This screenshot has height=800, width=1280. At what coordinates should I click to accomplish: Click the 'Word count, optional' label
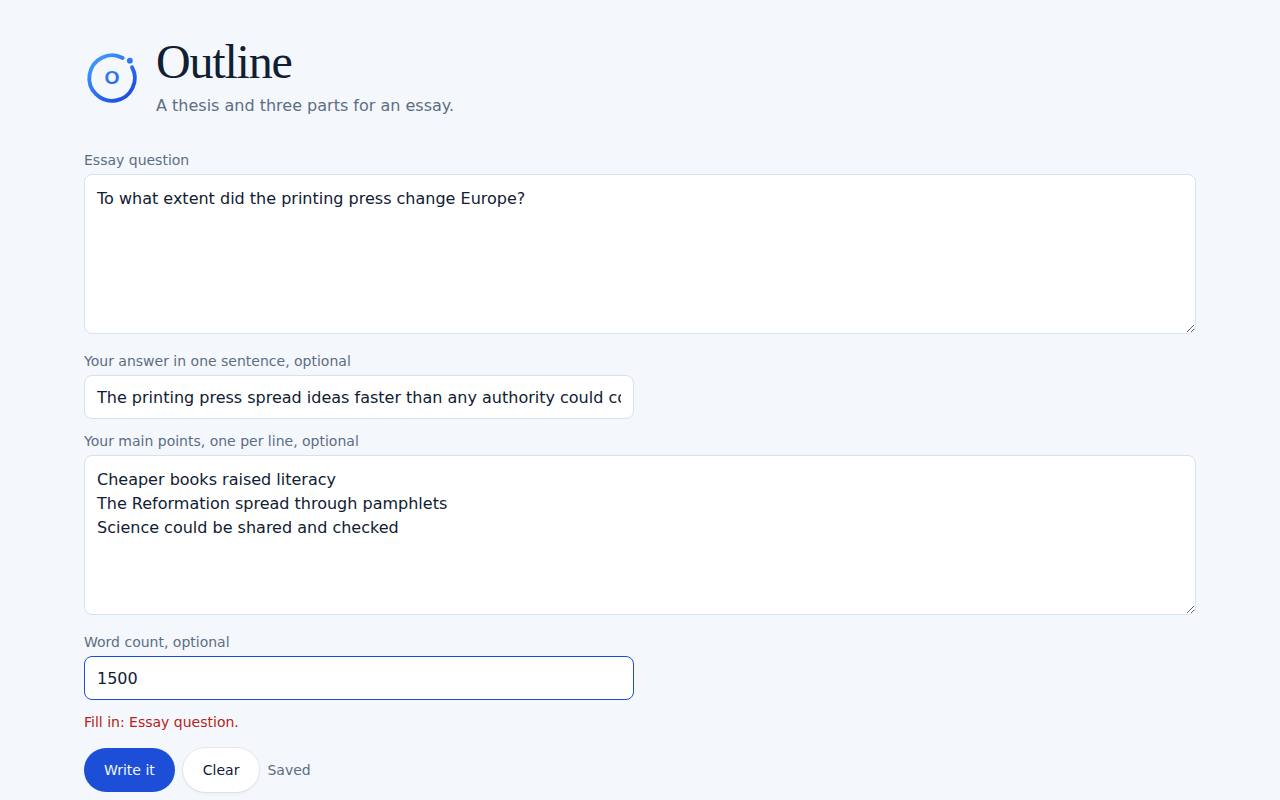click(157, 642)
